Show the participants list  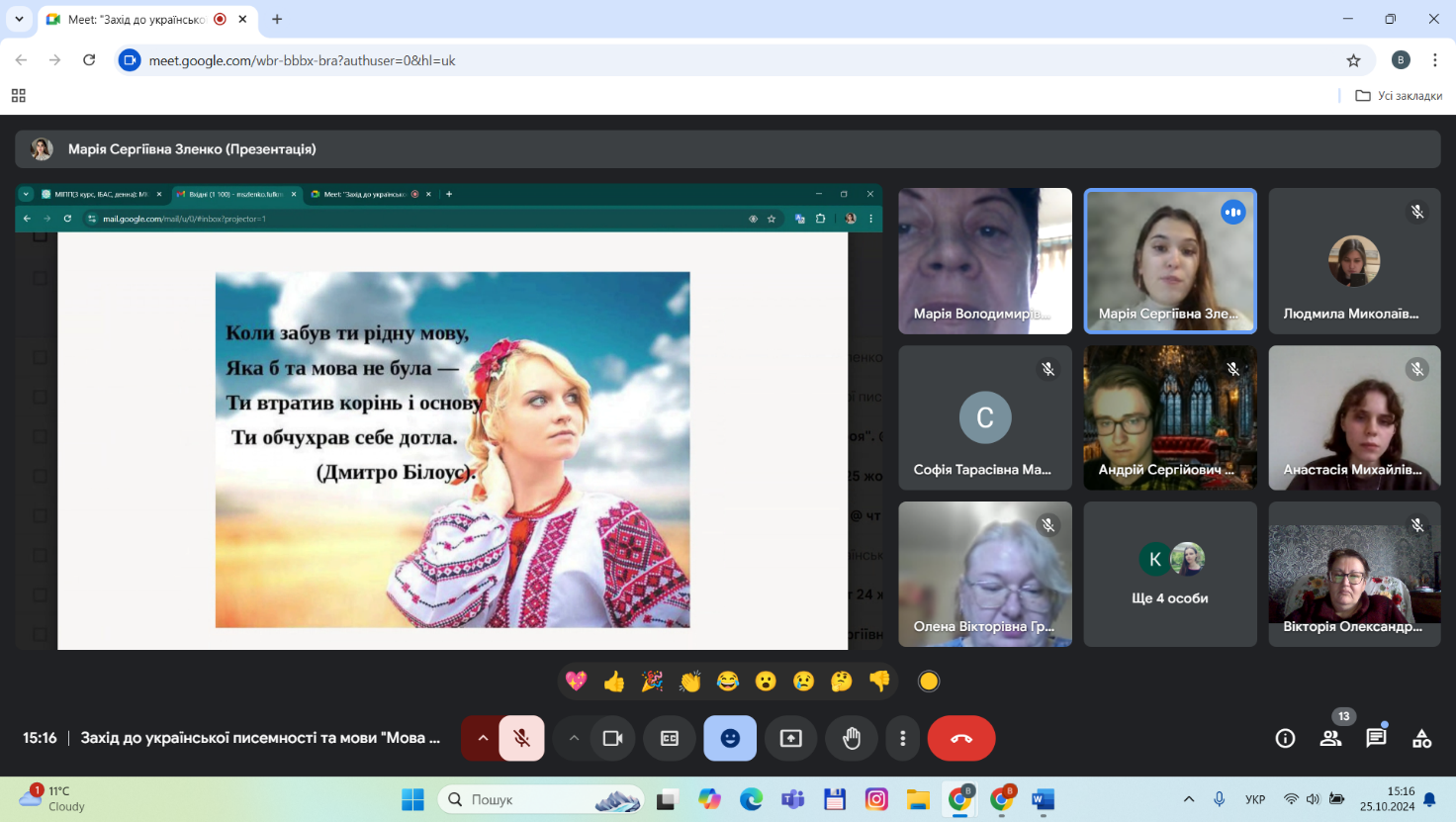click(1330, 738)
